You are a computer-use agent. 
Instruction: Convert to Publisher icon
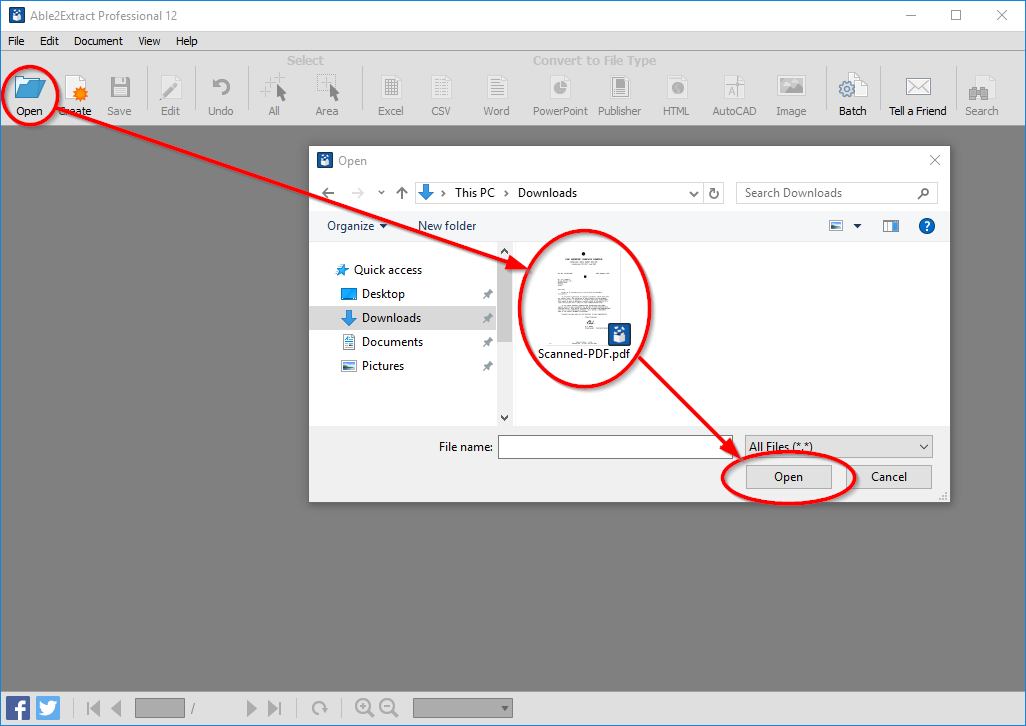point(619,88)
